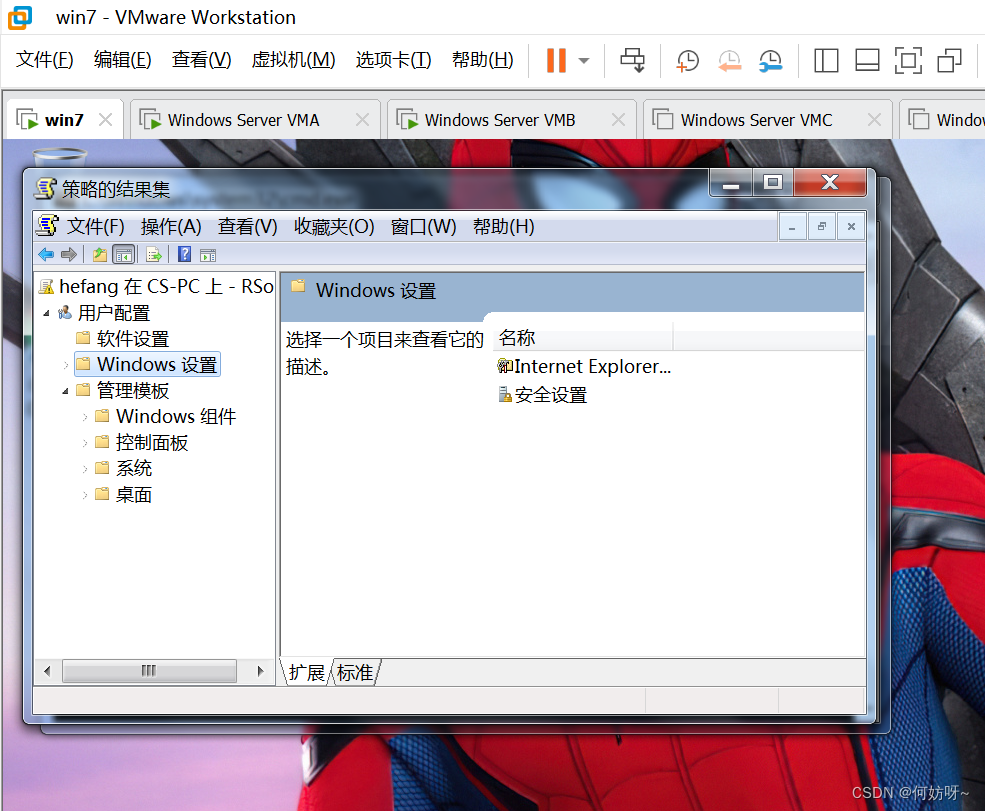Image resolution: width=985 pixels, height=811 pixels.
Task: Toggle the thumbnail bar view
Action: [x=867, y=60]
